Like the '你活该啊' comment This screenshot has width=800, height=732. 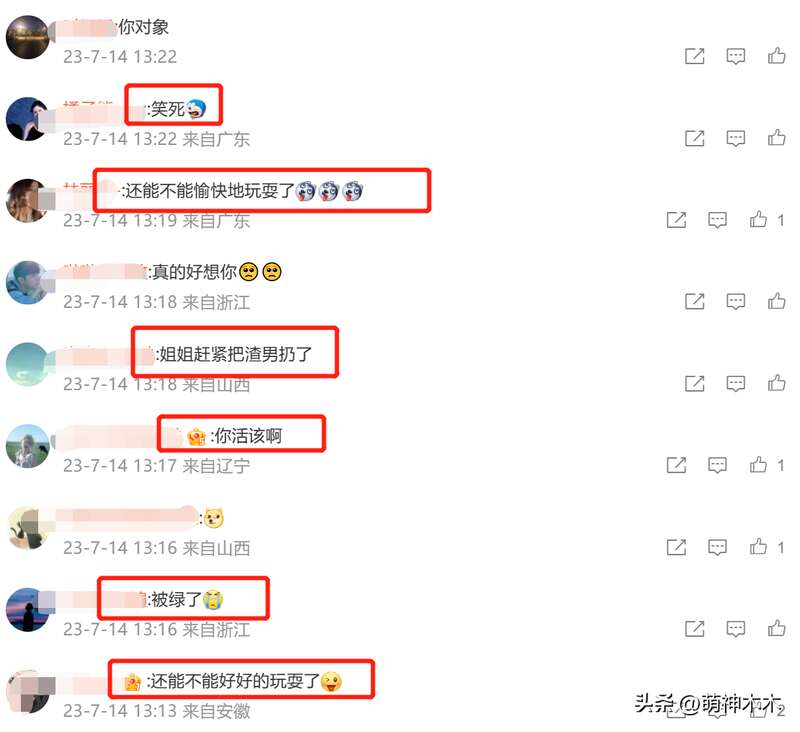coord(758,465)
